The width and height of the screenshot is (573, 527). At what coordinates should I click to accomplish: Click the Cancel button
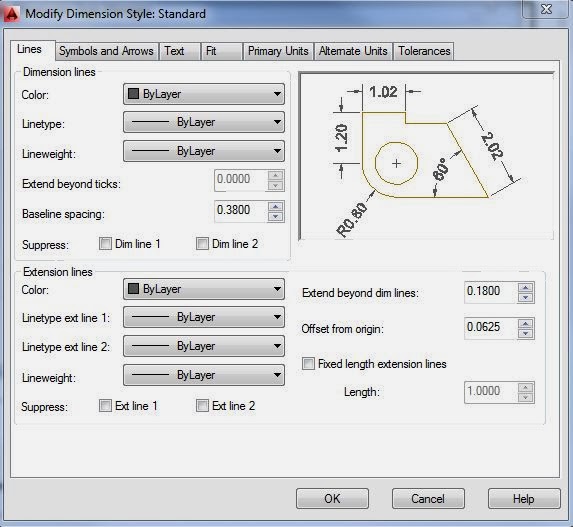(428, 498)
